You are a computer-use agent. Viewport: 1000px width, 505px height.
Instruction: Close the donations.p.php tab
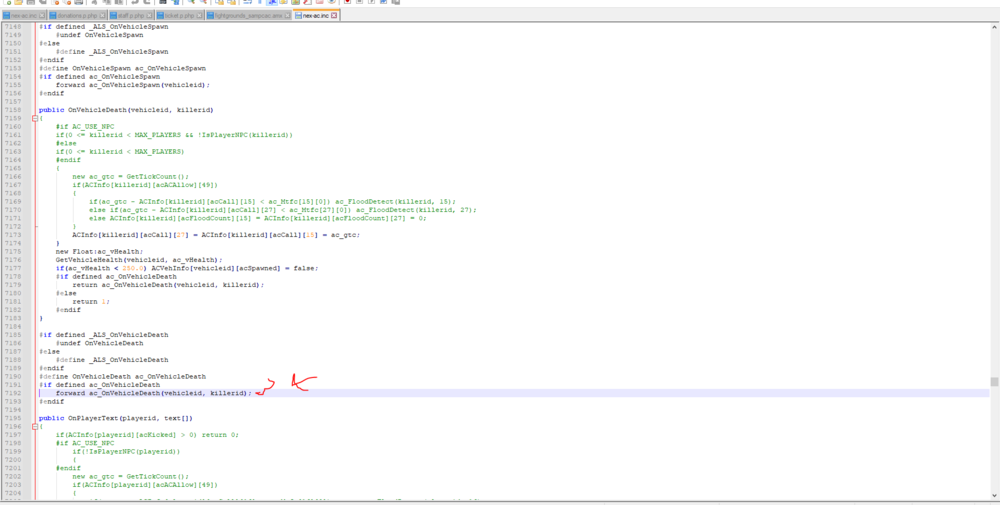point(102,15)
